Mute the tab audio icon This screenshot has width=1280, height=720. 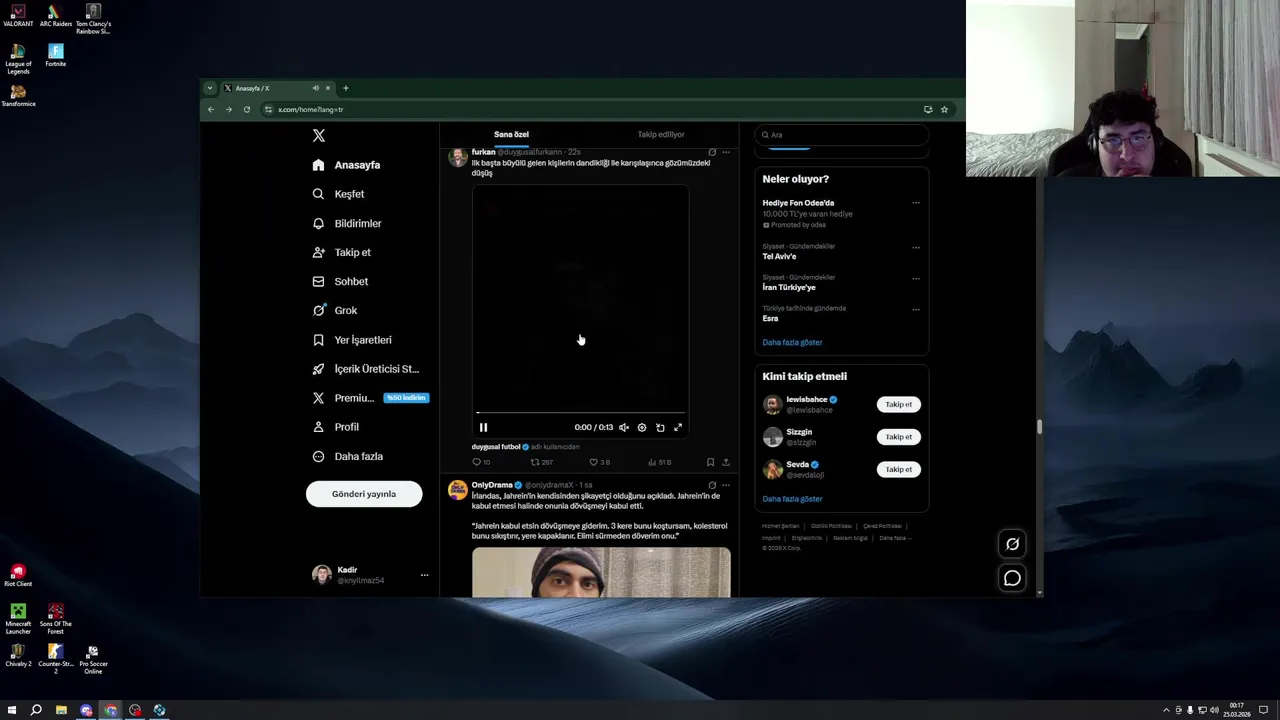tap(315, 88)
